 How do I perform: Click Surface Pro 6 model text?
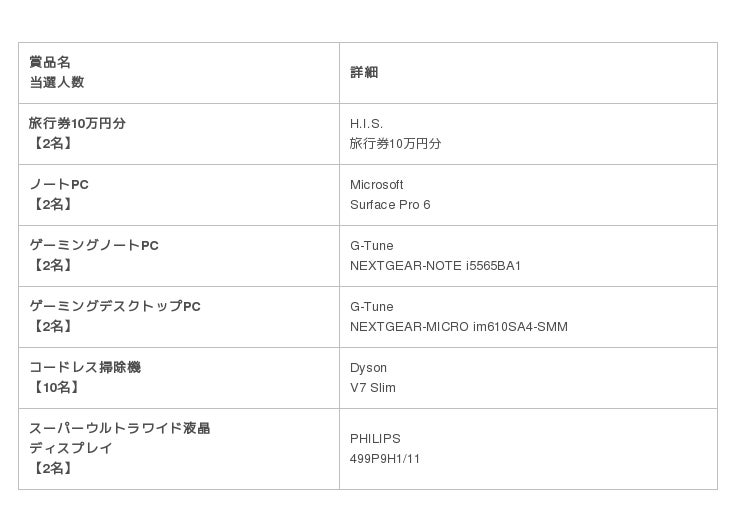[x=390, y=205]
